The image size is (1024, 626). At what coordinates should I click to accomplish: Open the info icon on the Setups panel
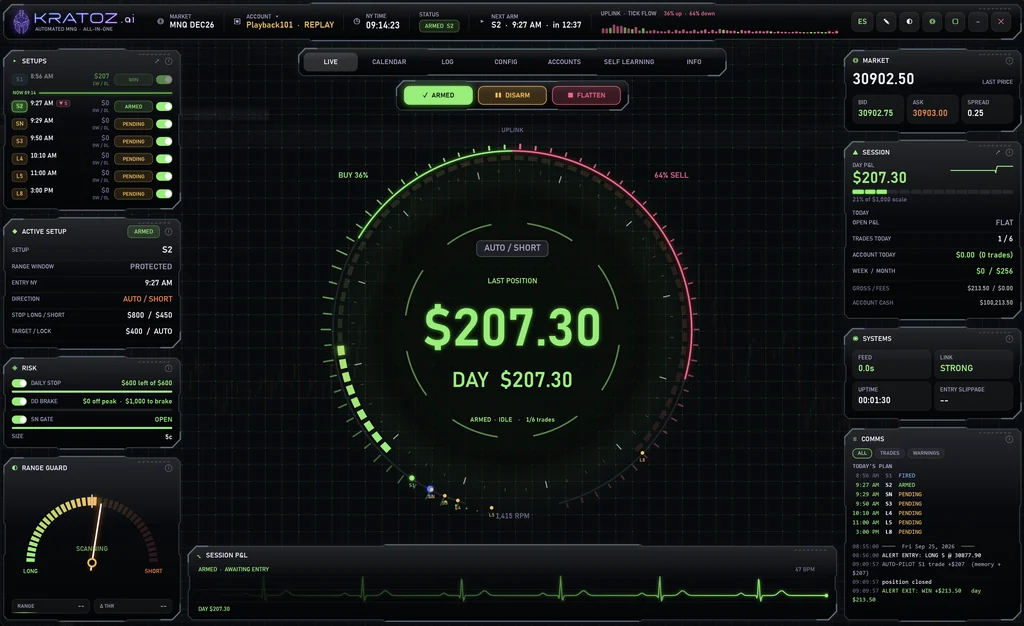coord(168,61)
